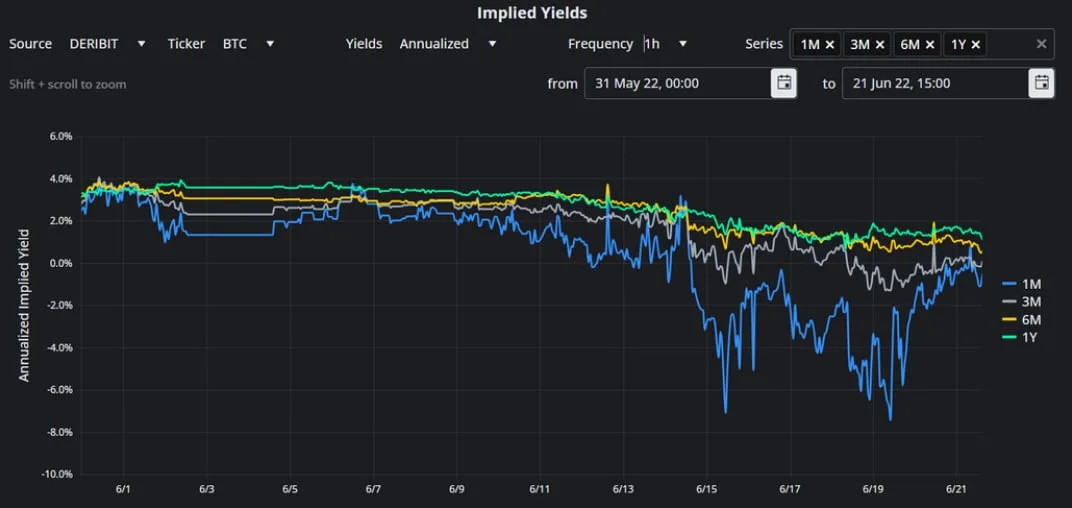1072x508 pixels.
Task: Toggle the 1Y series in the legend
Action: click(x=1020, y=337)
